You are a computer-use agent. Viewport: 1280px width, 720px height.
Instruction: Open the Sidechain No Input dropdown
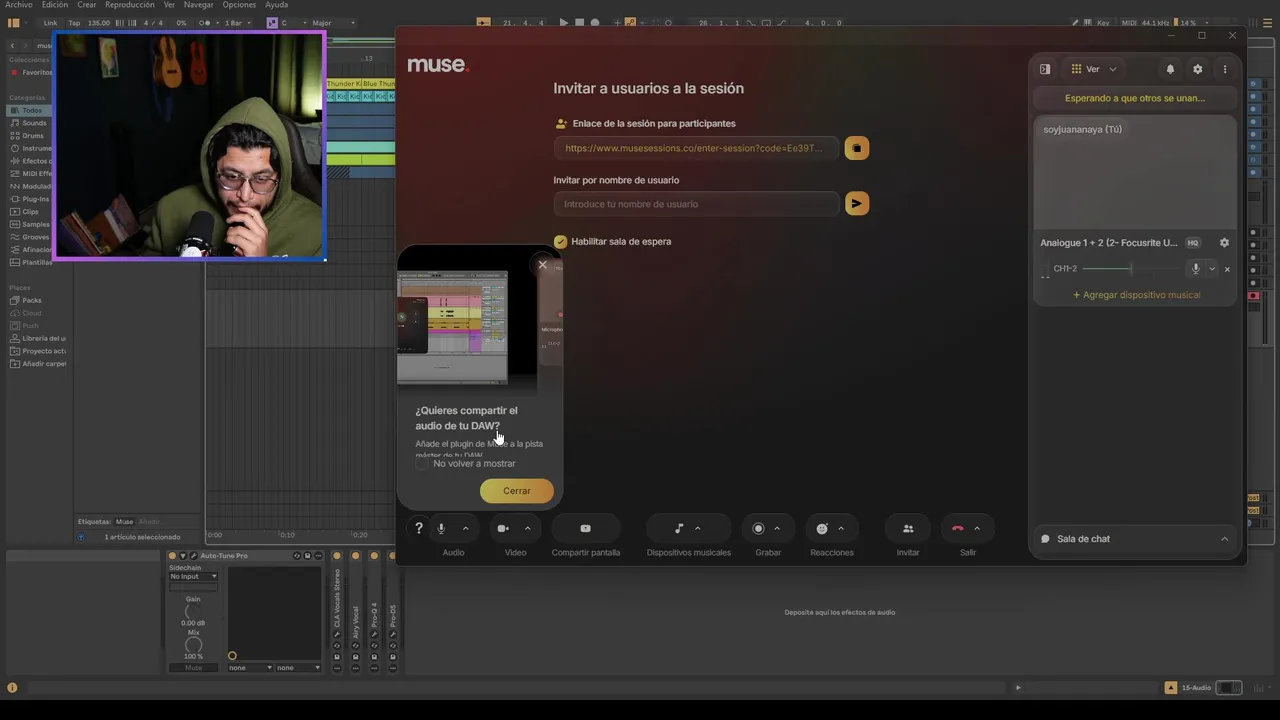tap(193, 576)
